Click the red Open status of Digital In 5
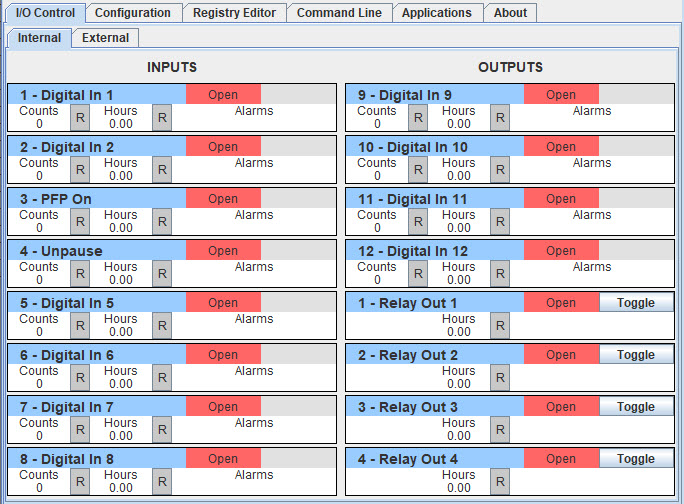The image size is (684, 504). click(223, 302)
